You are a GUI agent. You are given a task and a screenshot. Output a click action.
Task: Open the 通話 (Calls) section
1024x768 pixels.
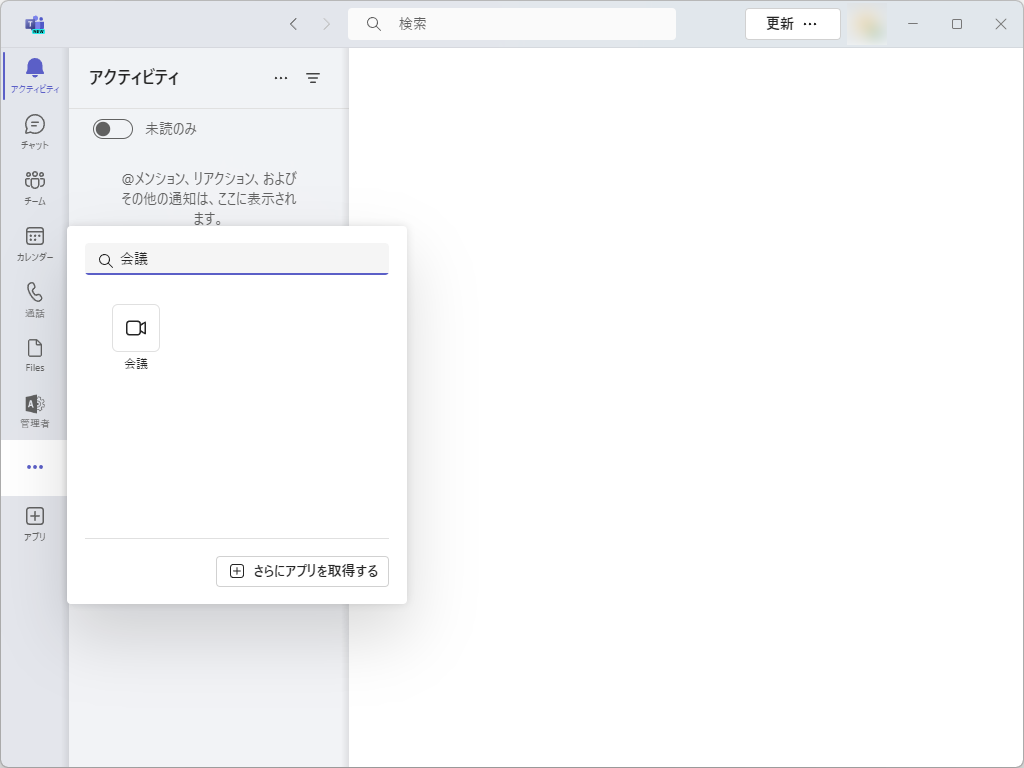coord(34,300)
